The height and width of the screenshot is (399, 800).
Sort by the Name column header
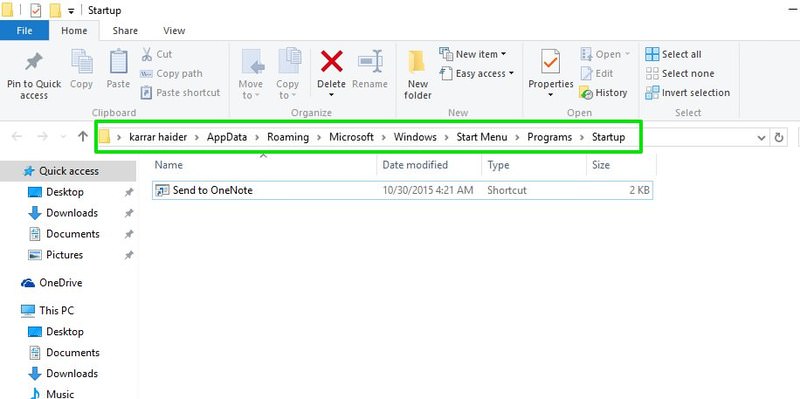(x=265, y=165)
